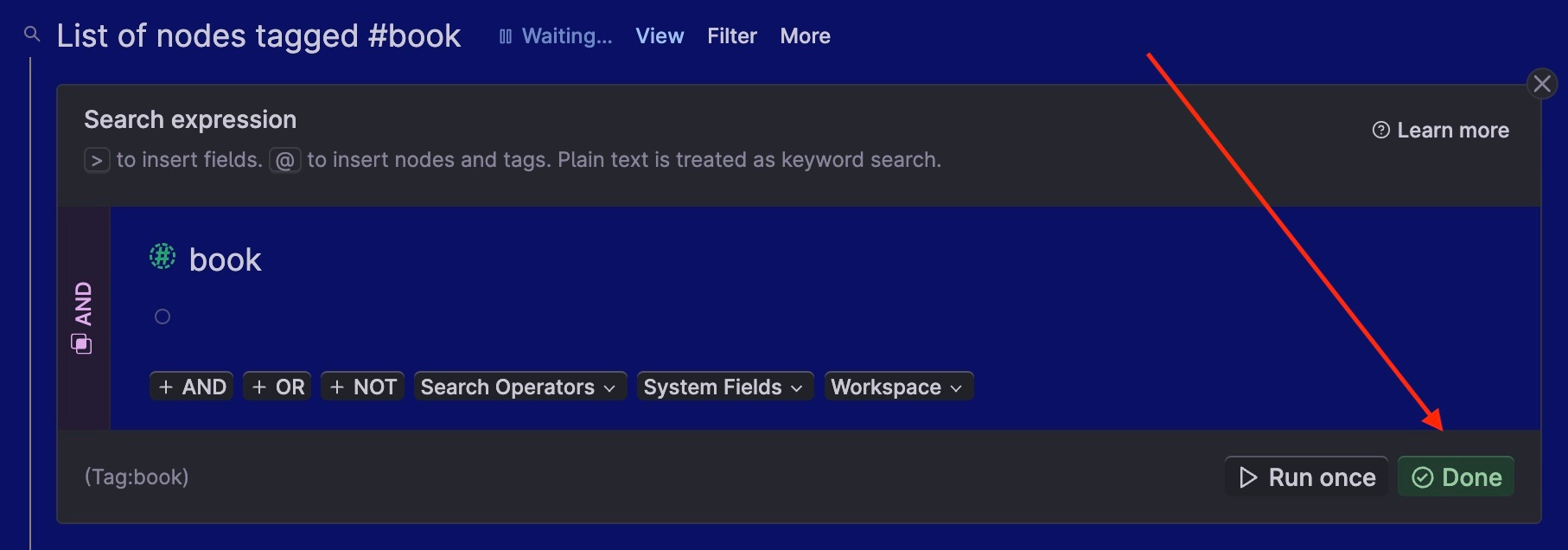Click the Search expression heading

(x=190, y=119)
